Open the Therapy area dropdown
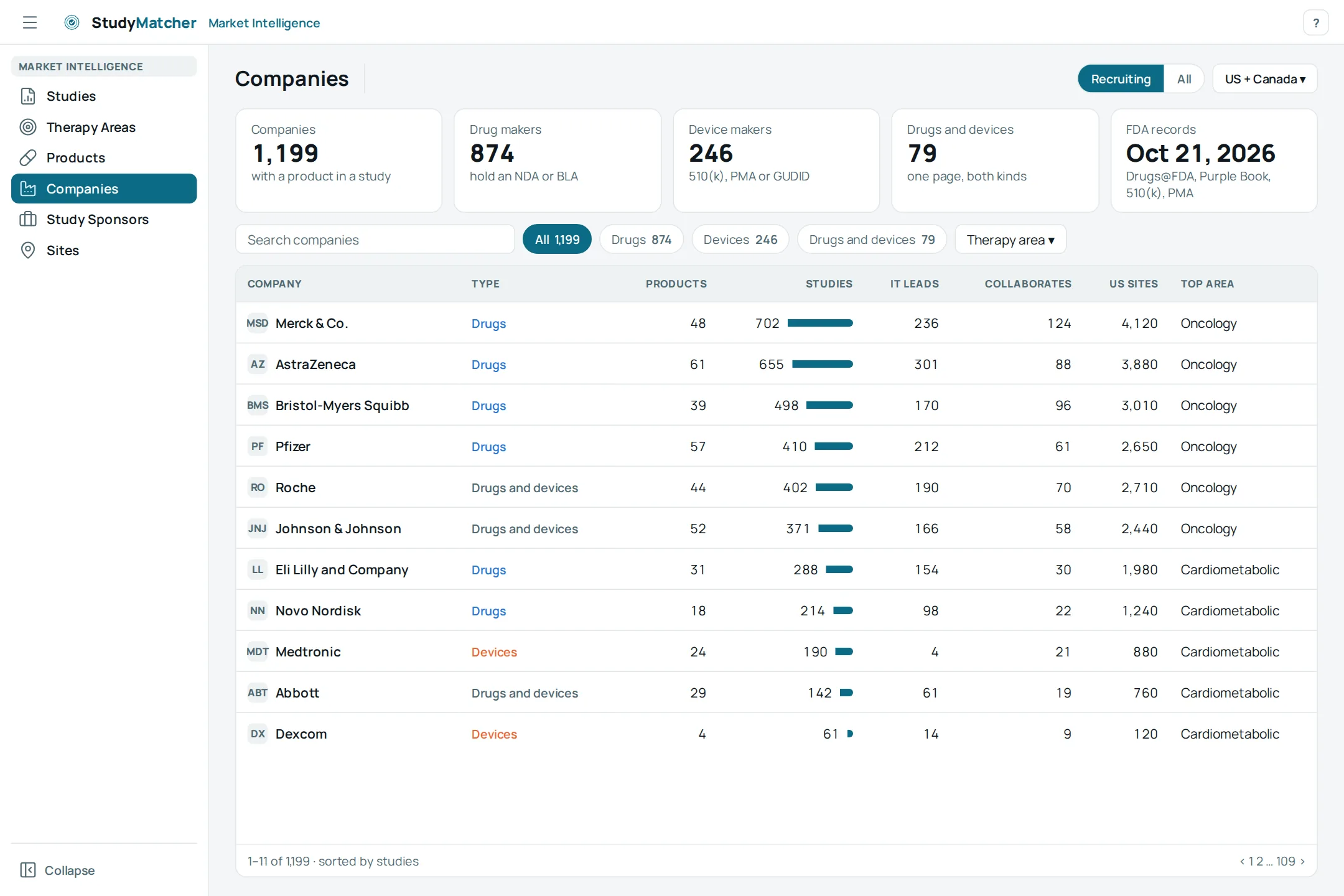 coord(1010,240)
